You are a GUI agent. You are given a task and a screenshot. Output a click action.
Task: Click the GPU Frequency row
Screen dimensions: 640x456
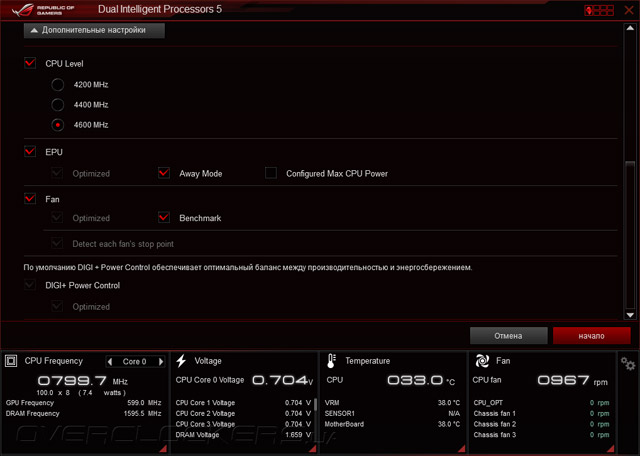coord(84,403)
